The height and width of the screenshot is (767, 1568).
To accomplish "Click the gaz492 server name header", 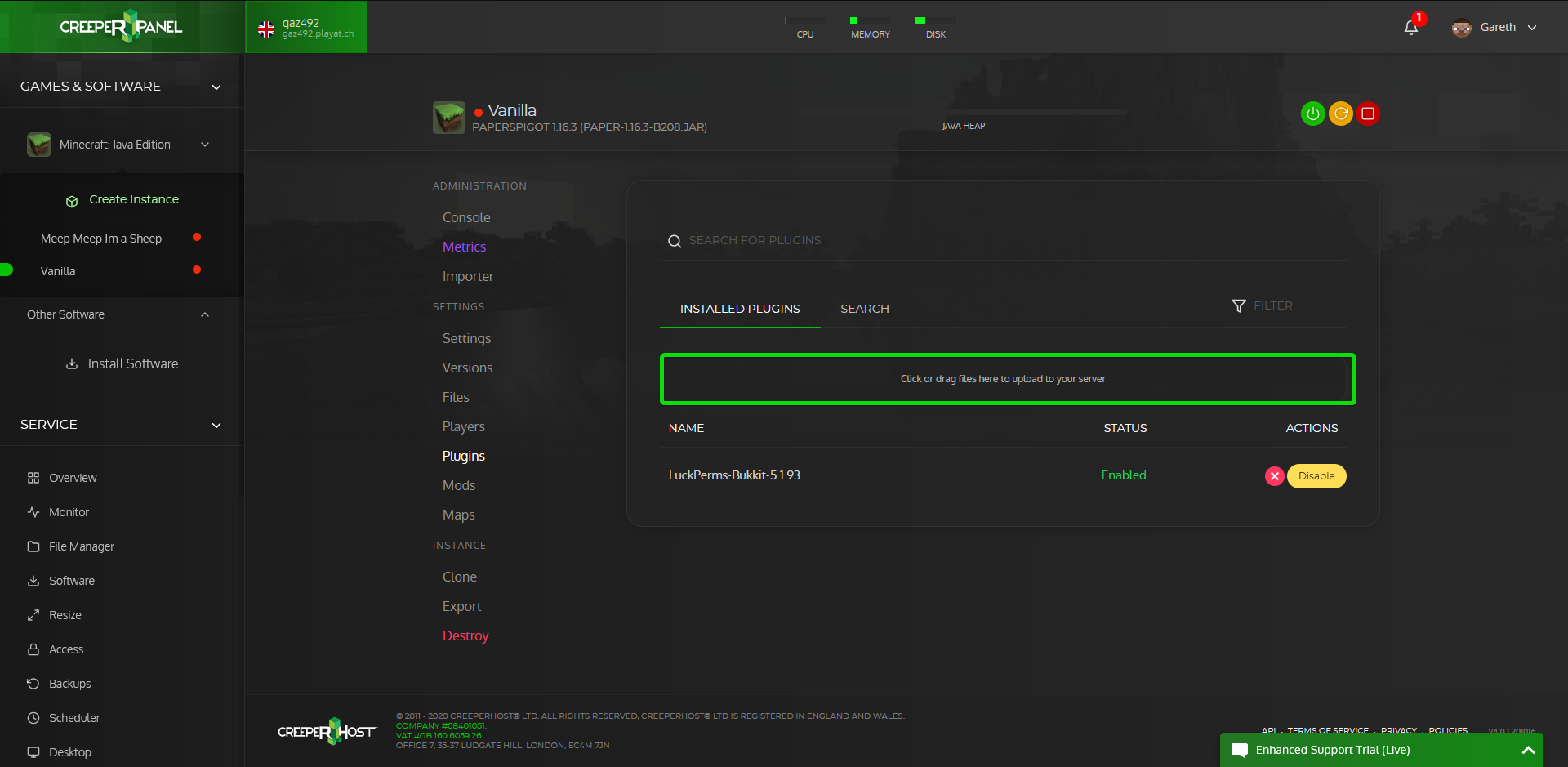I will (x=301, y=23).
